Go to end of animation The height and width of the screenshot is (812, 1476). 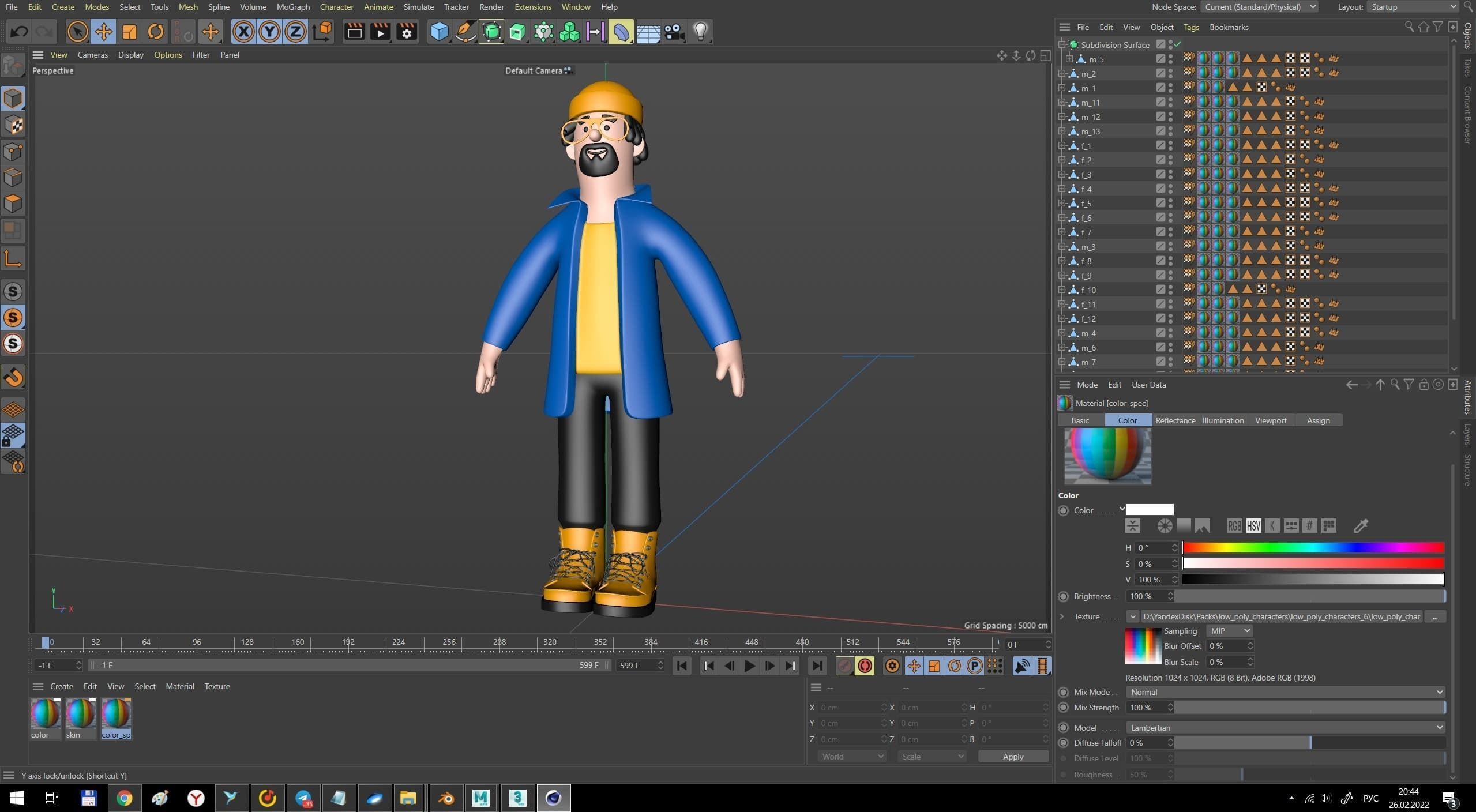coord(817,666)
